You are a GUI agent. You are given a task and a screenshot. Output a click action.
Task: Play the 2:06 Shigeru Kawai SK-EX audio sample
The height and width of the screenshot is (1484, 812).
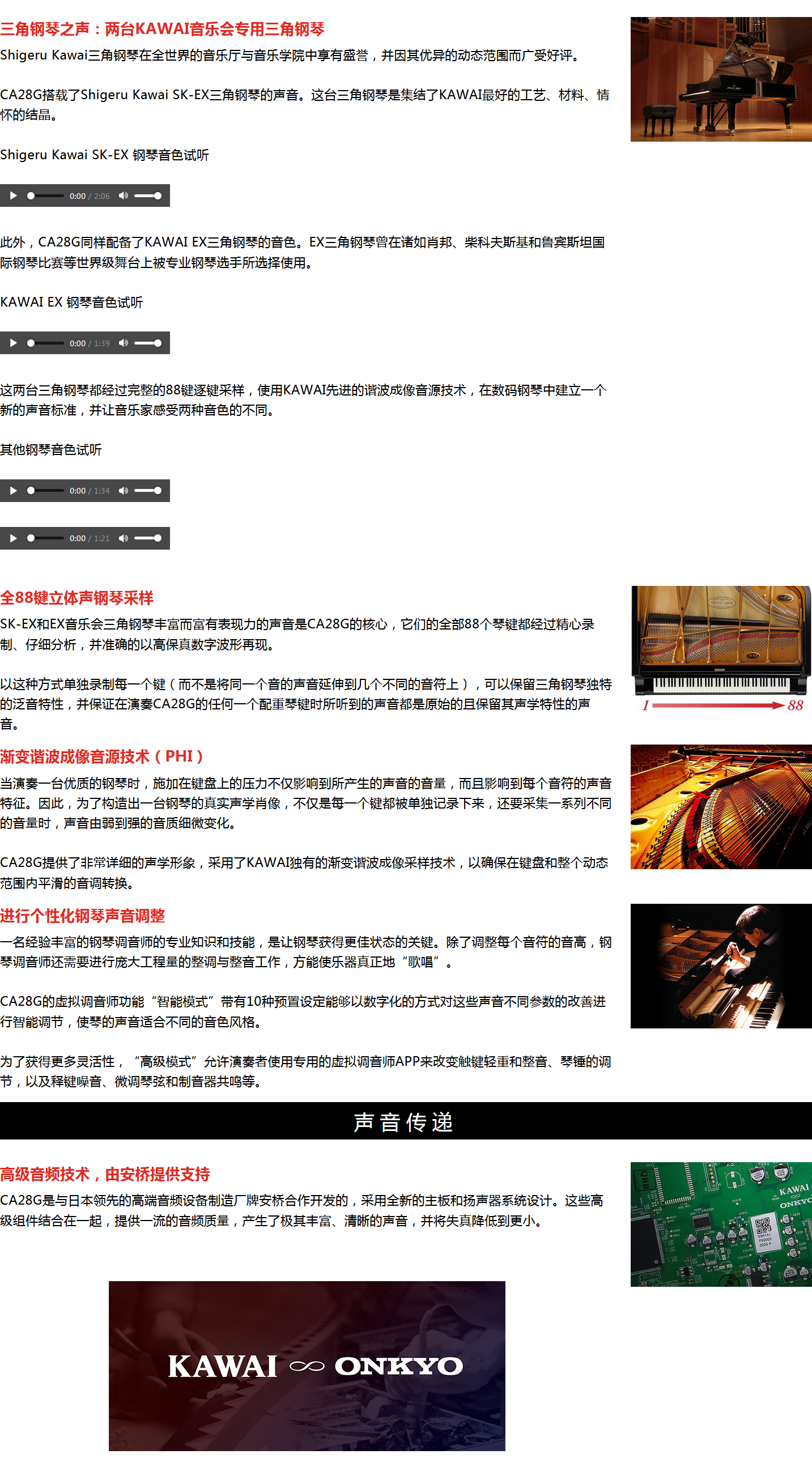tap(13, 196)
